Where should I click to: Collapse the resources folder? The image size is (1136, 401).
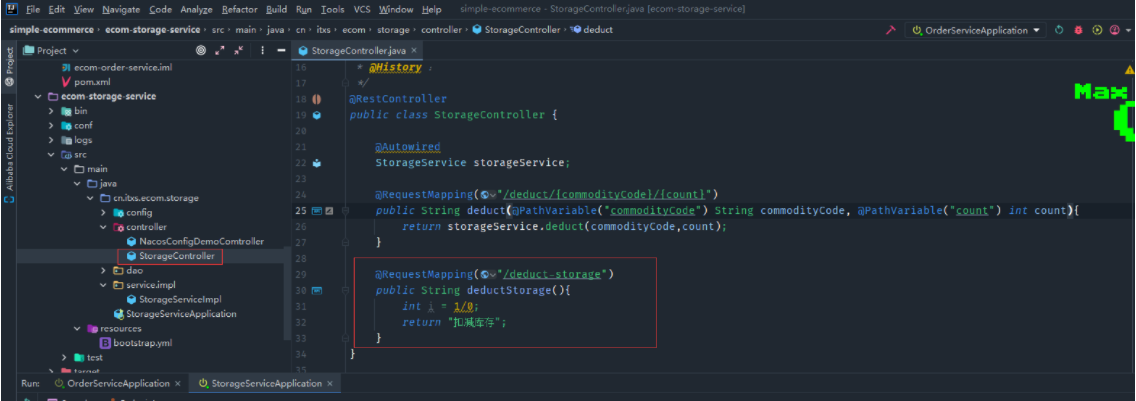coord(77,328)
